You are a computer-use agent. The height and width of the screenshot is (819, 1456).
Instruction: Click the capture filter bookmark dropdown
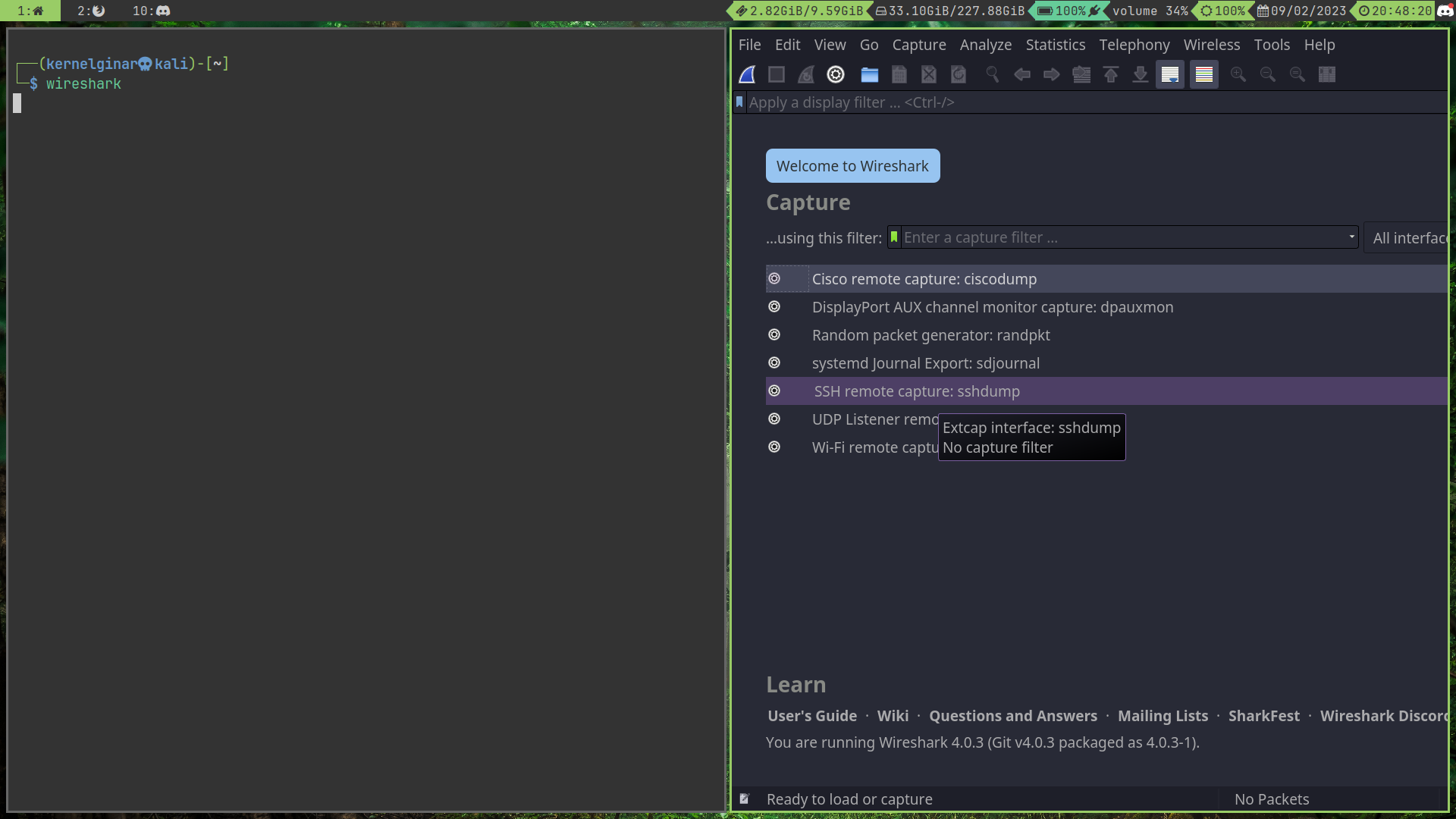[x=894, y=237]
